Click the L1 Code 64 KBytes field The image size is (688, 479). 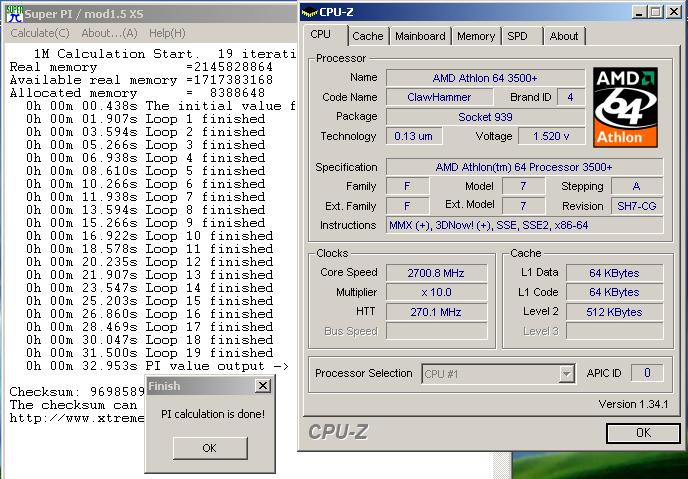[x=614, y=292]
